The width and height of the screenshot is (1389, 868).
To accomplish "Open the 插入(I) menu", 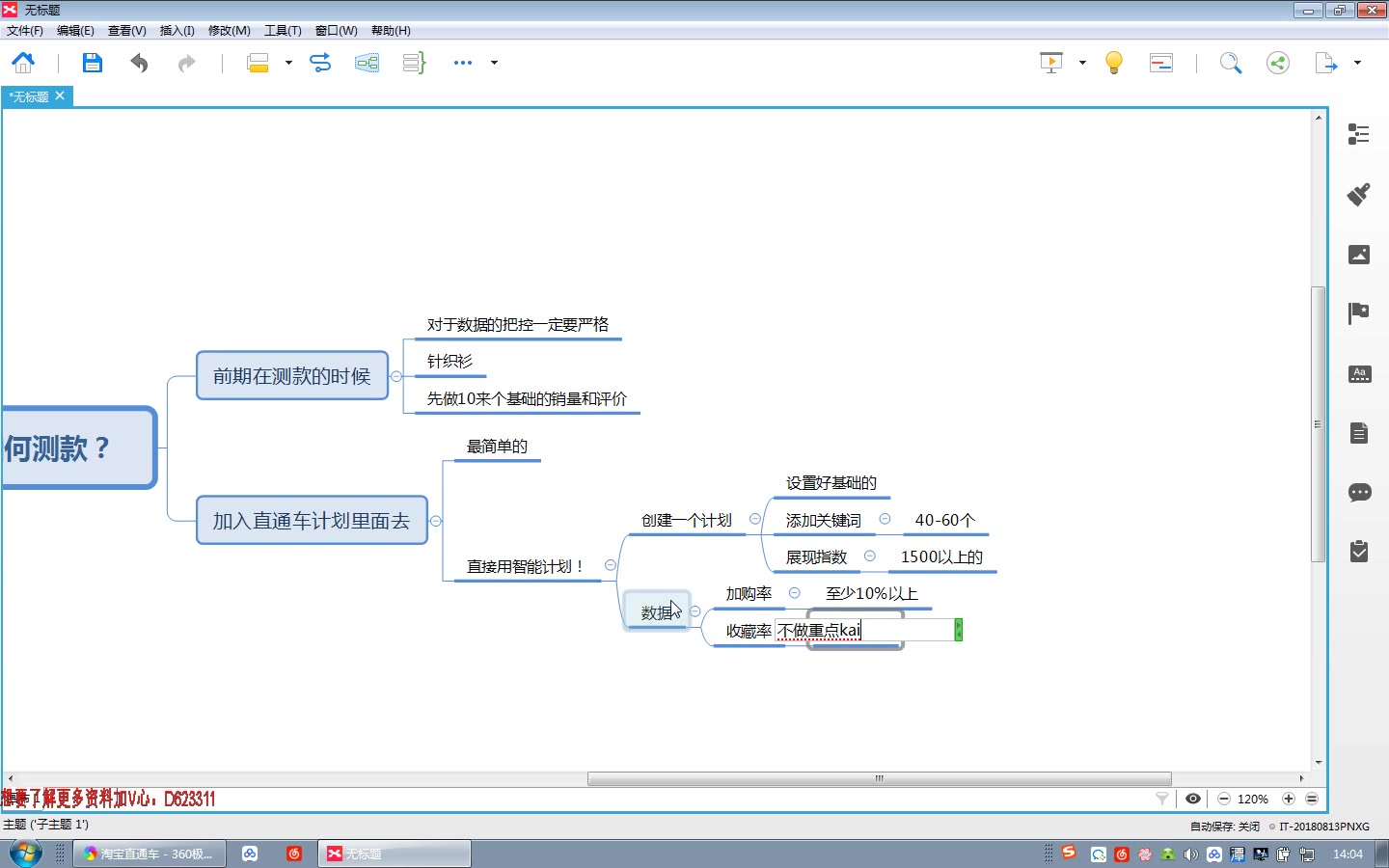I will pyautogui.click(x=177, y=31).
